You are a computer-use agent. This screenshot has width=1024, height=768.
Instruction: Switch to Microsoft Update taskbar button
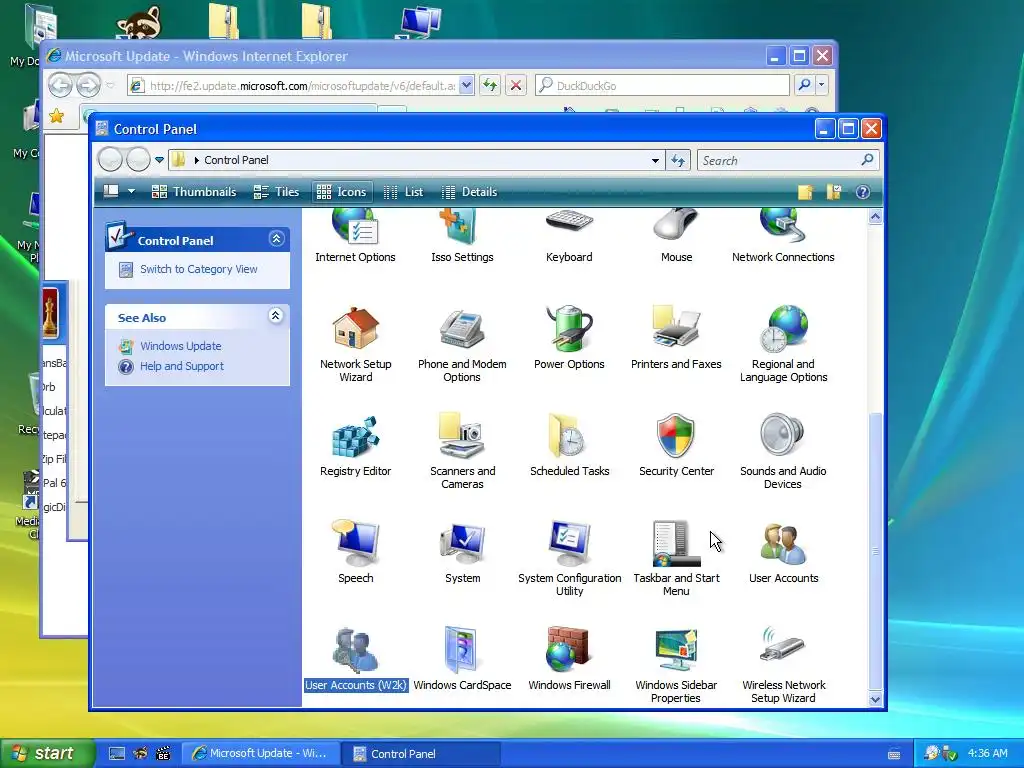coord(260,754)
